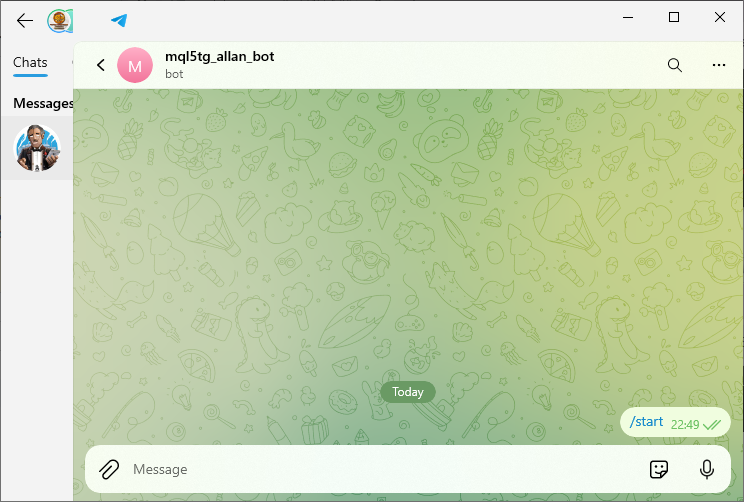The width and height of the screenshot is (744, 502).
Task: Attach a file with the paperclip
Action: pyautogui.click(x=109, y=469)
